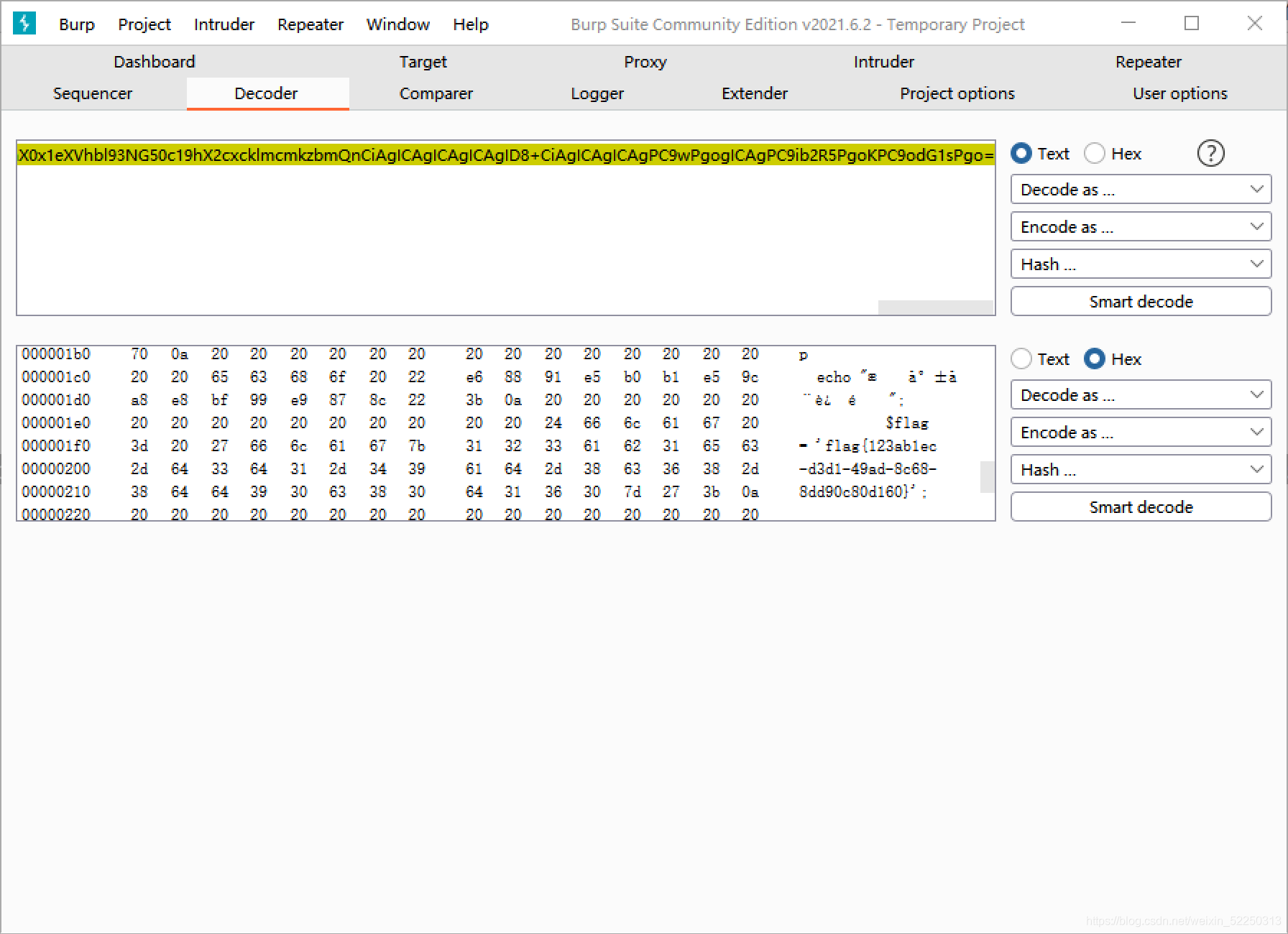Switch to the Dashboard tab
Screen dimensions: 1288x934
tap(155, 62)
